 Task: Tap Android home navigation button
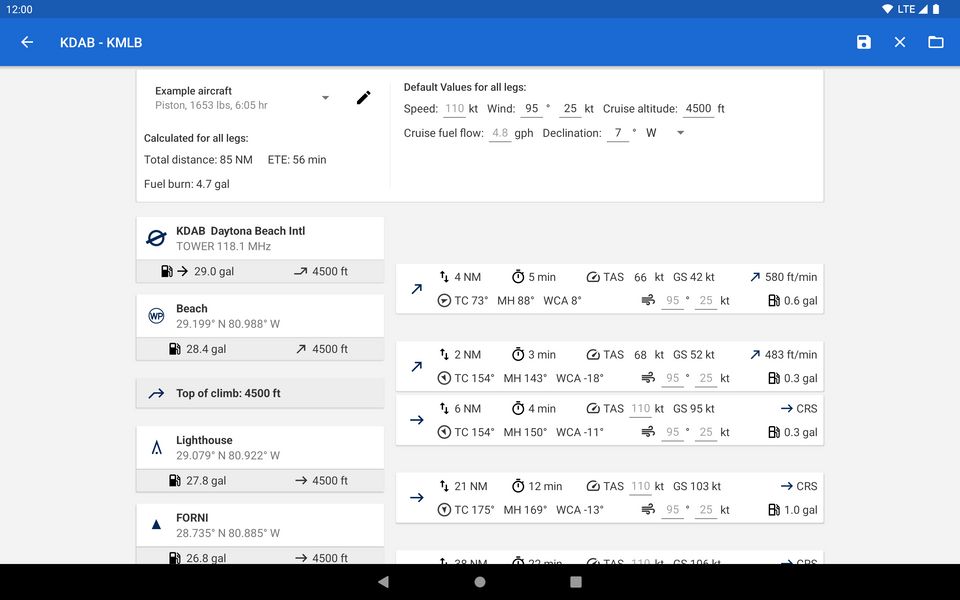coord(480,582)
